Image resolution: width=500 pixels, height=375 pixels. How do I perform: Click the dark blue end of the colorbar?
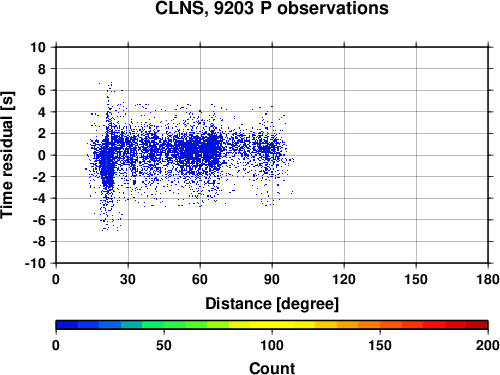coord(67,325)
